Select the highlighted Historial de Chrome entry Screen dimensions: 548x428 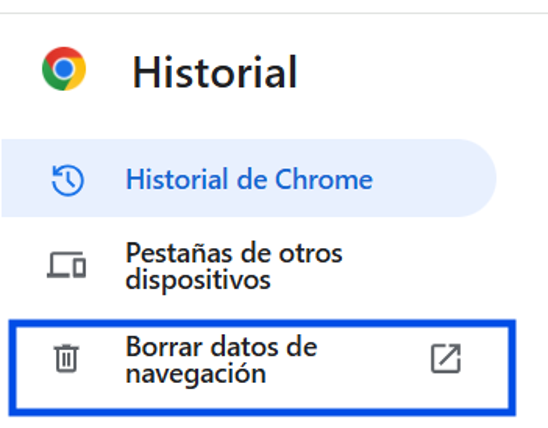pyautogui.click(x=249, y=178)
